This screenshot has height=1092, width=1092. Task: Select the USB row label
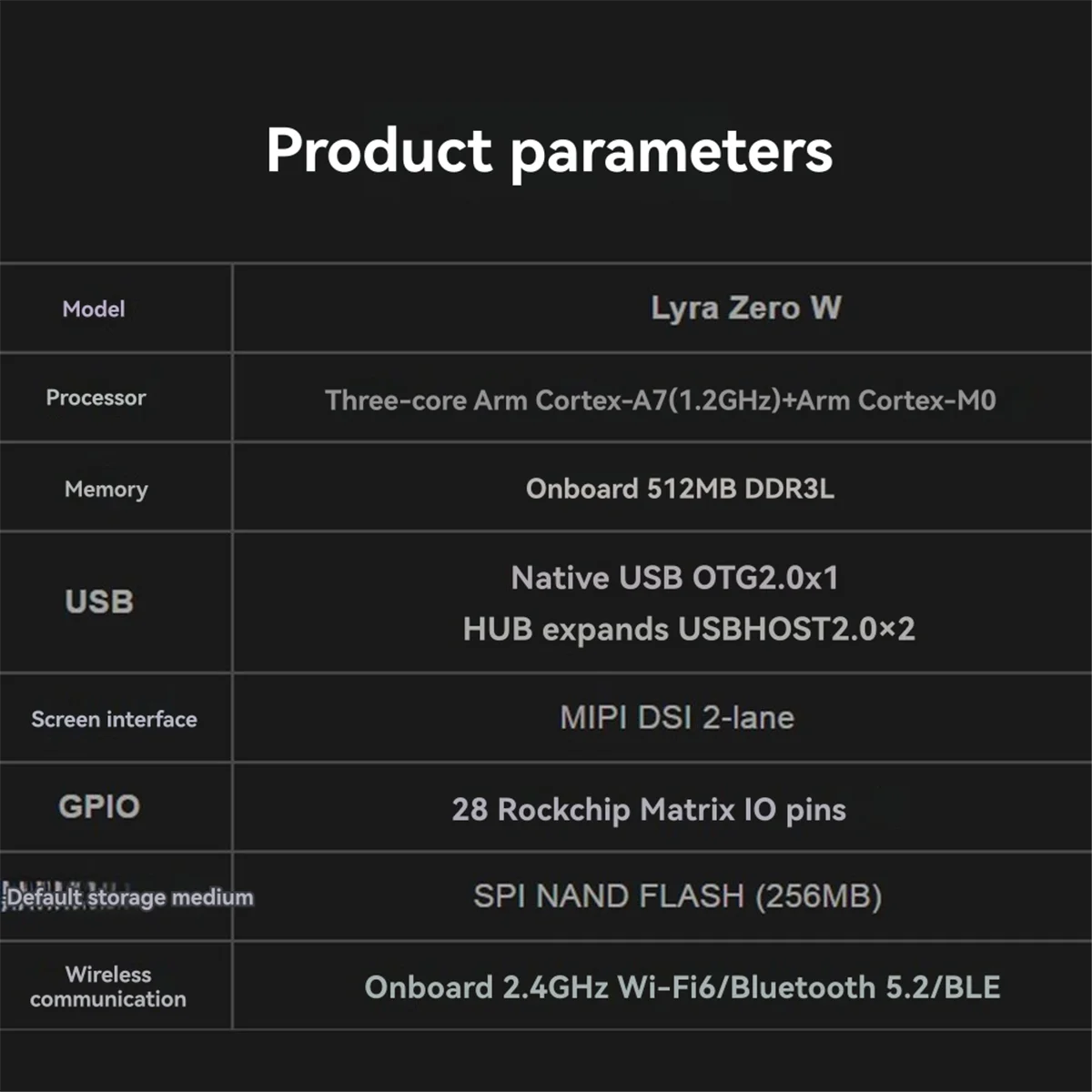coord(99,602)
